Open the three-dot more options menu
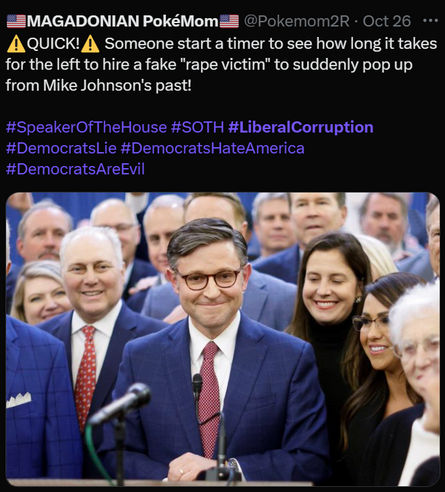This screenshot has width=445, height=492. (x=430, y=21)
